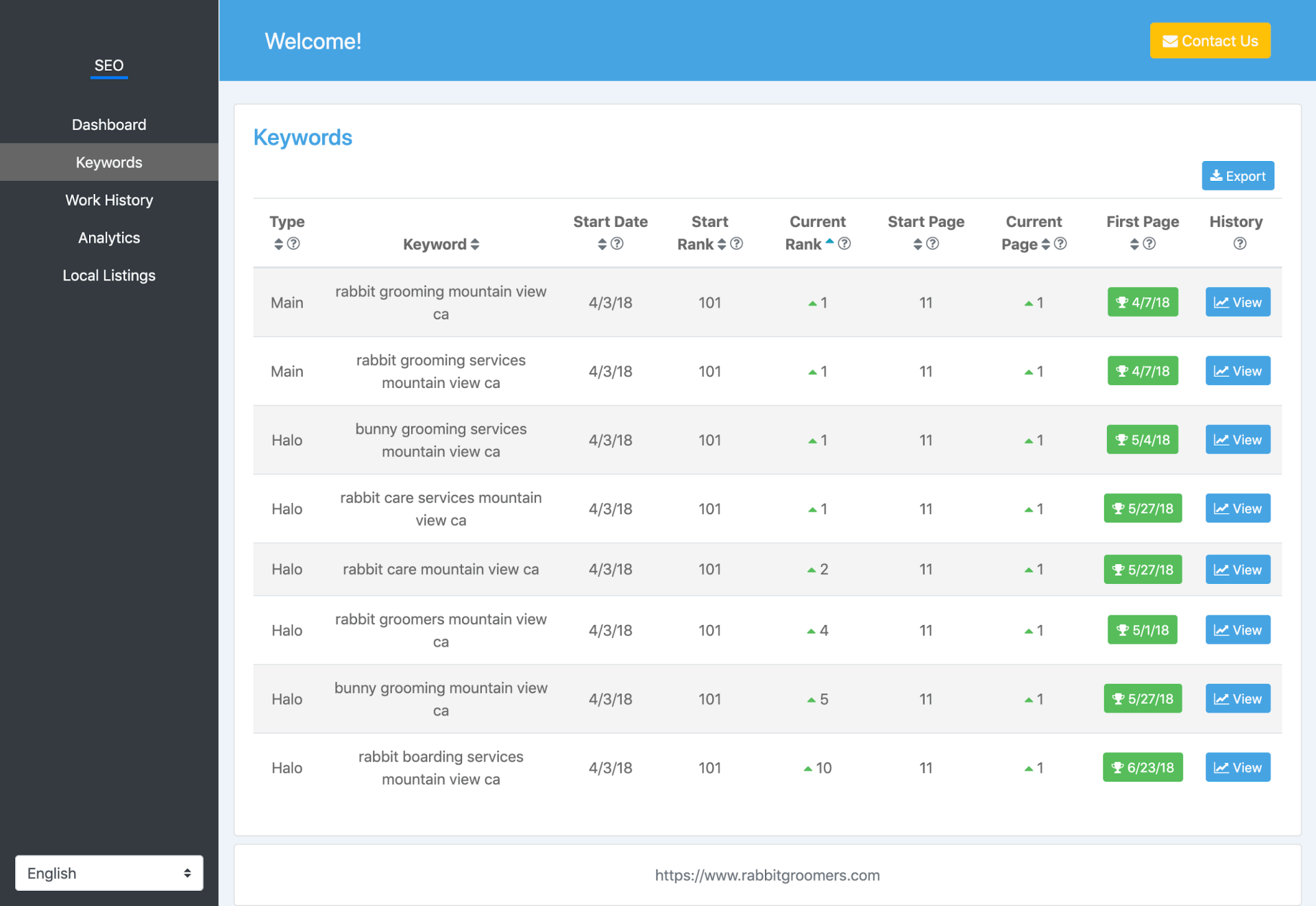
Task: Click the Start Page help question icon
Action: (933, 244)
